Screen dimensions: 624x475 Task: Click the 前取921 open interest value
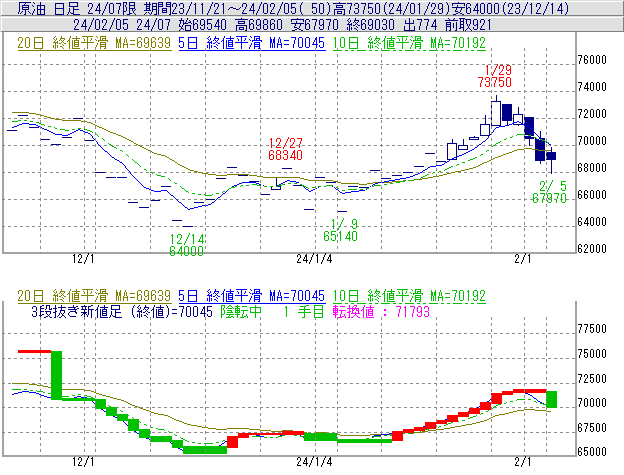click(468, 25)
